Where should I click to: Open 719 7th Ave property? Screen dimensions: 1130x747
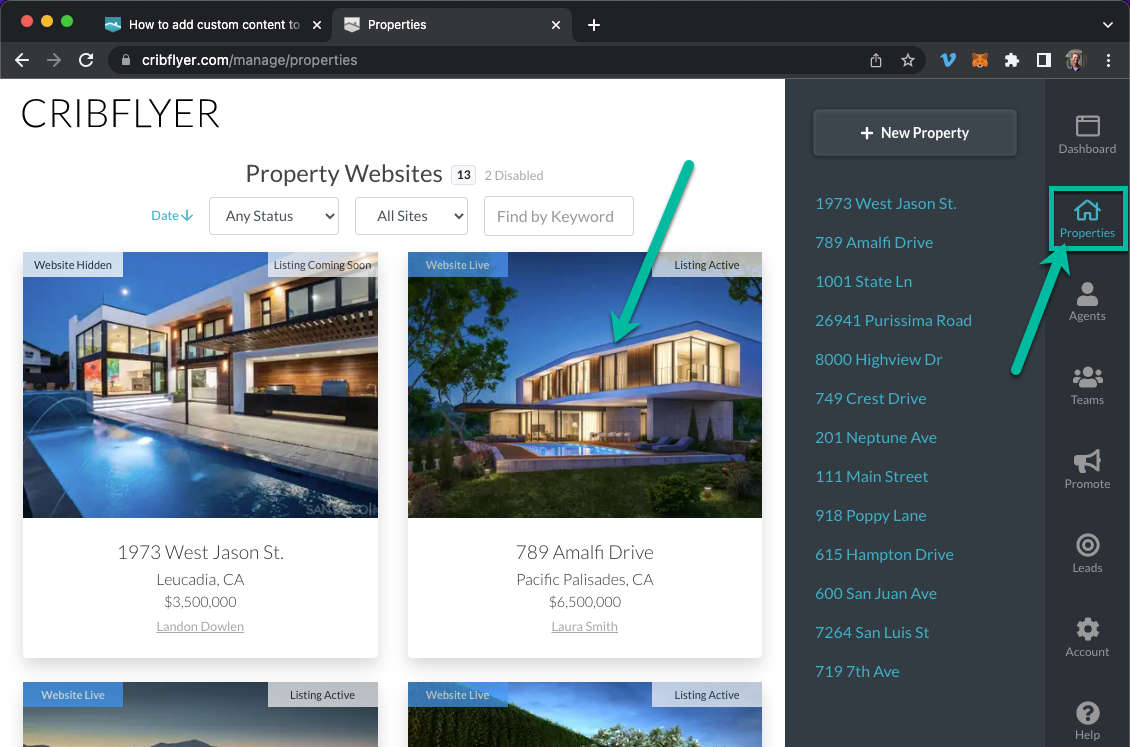coord(857,671)
